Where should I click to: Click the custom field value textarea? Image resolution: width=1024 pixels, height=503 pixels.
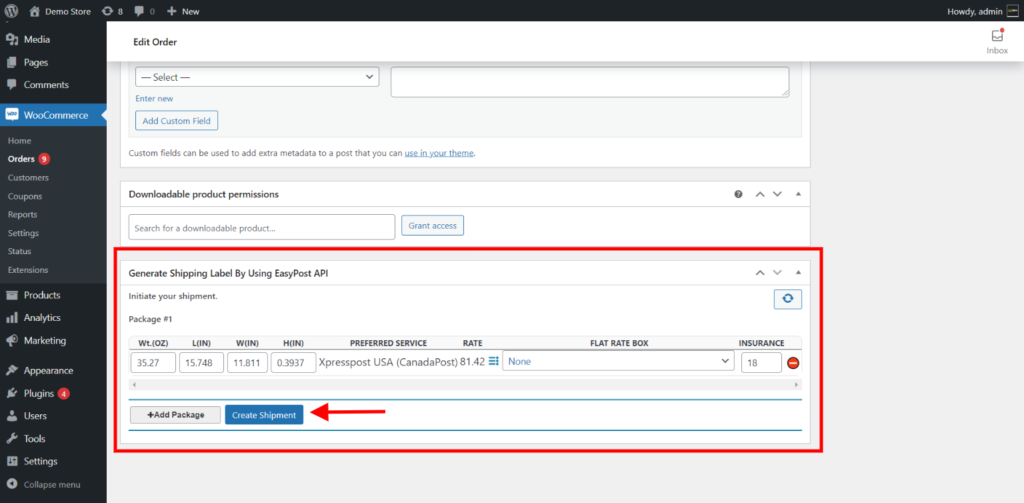(590, 82)
